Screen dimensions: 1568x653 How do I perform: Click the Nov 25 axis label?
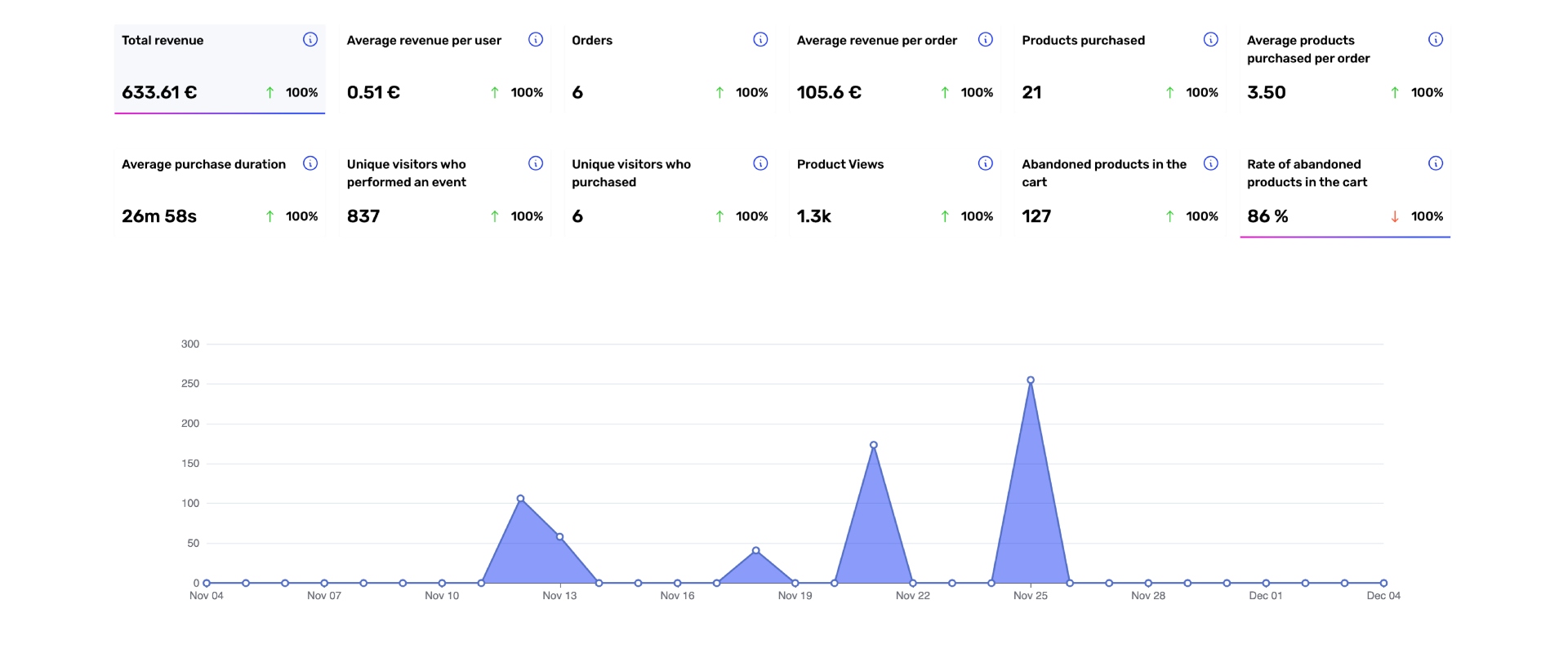(1031, 596)
